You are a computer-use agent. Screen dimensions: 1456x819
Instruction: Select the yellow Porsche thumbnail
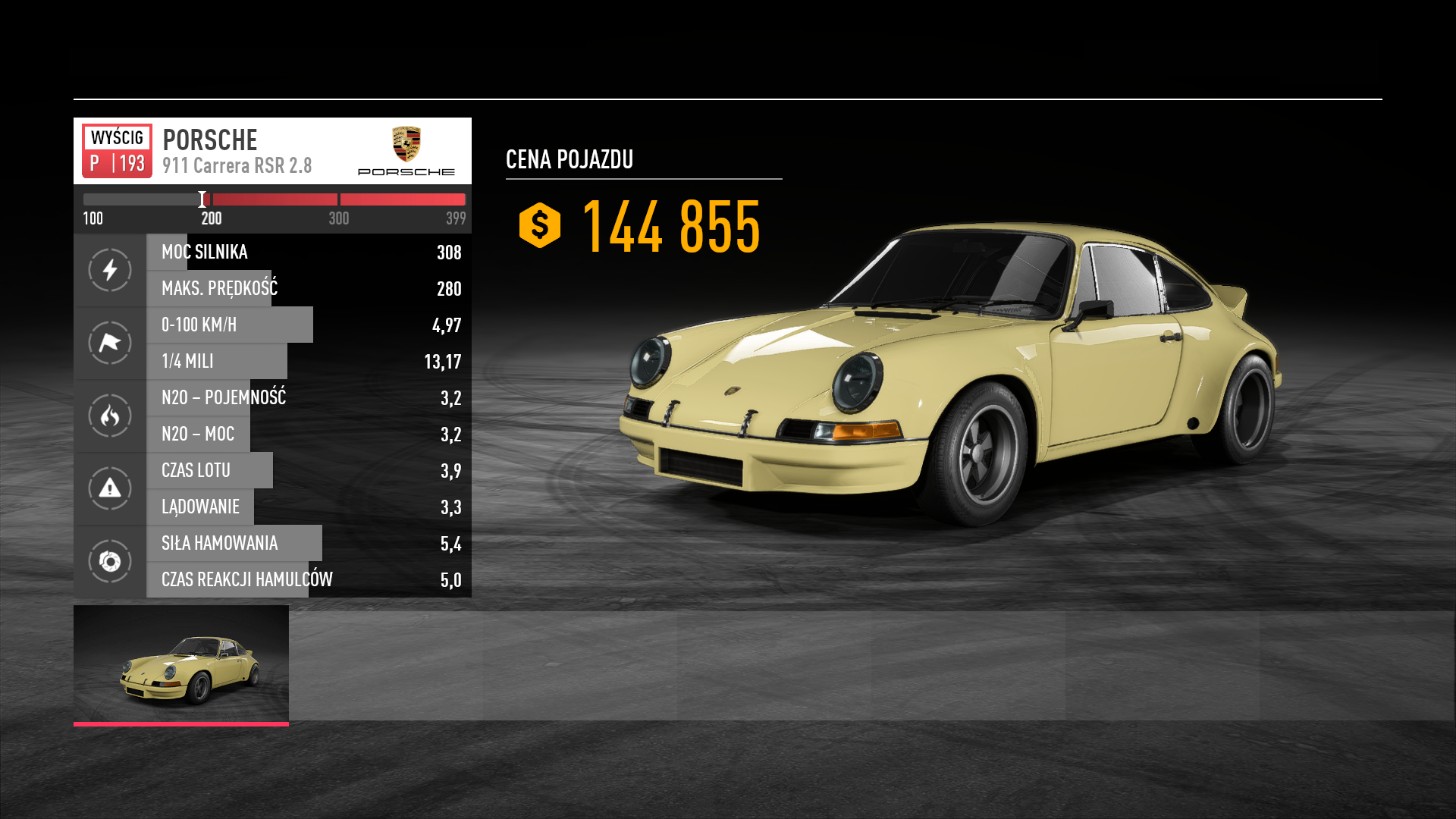pos(181,664)
